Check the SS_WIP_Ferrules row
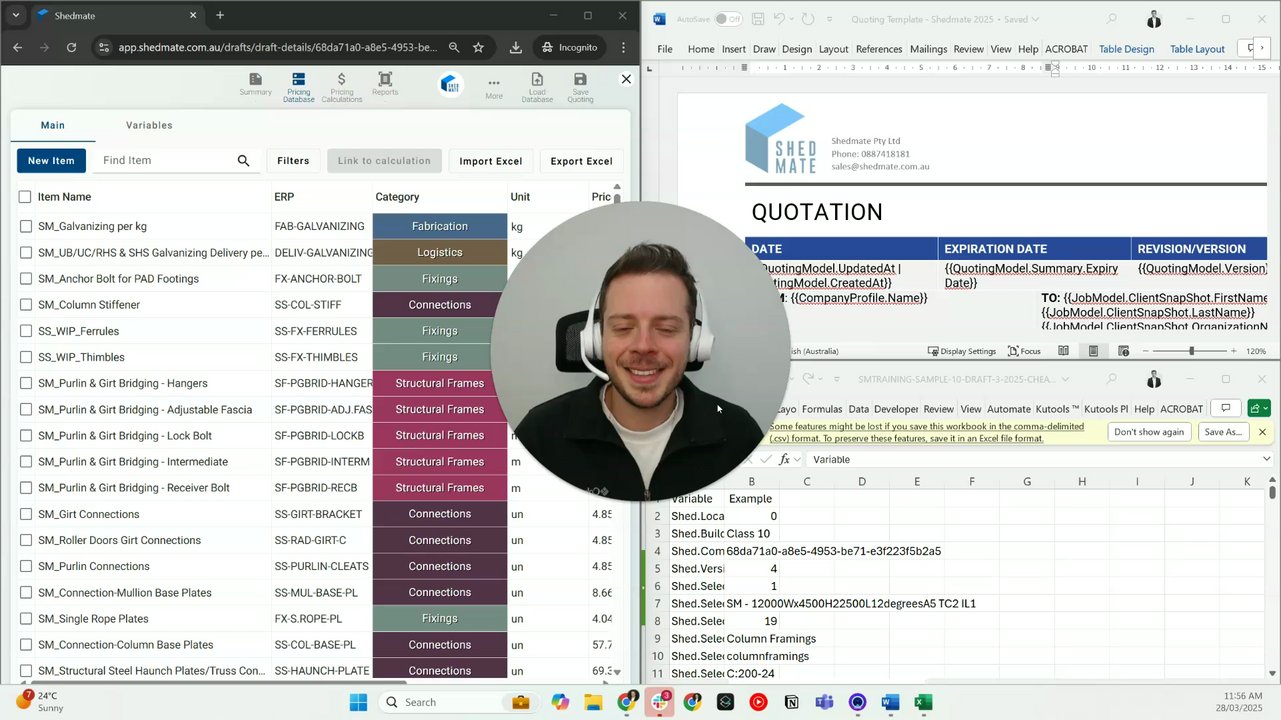This screenshot has height=720, width=1281. click(x=26, y=331)
